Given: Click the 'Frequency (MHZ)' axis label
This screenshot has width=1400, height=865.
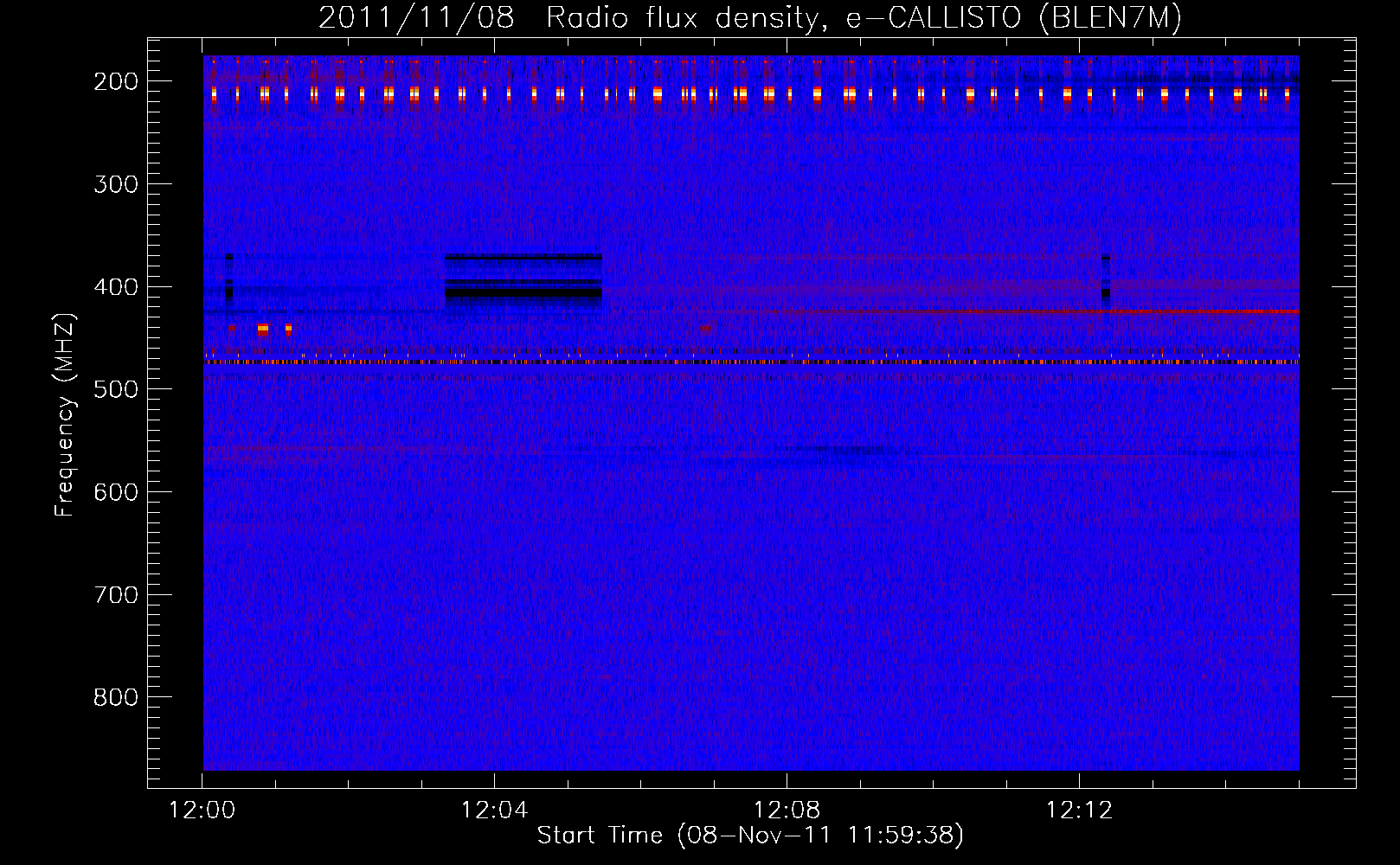Looking at the screenshot, I should pyautogui.click(x=65, y=414).
